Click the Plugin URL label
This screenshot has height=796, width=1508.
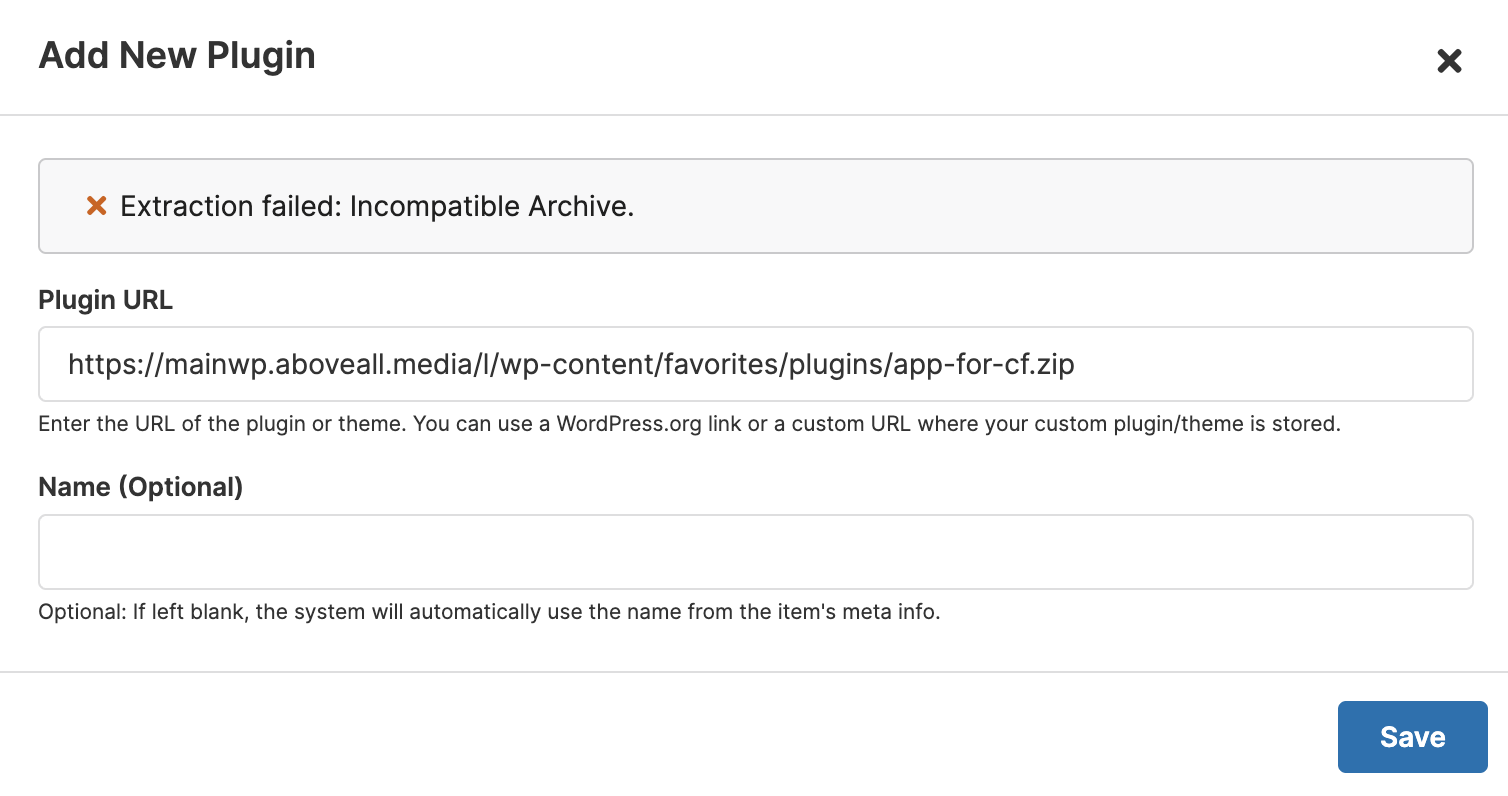[x=105, y=300]
